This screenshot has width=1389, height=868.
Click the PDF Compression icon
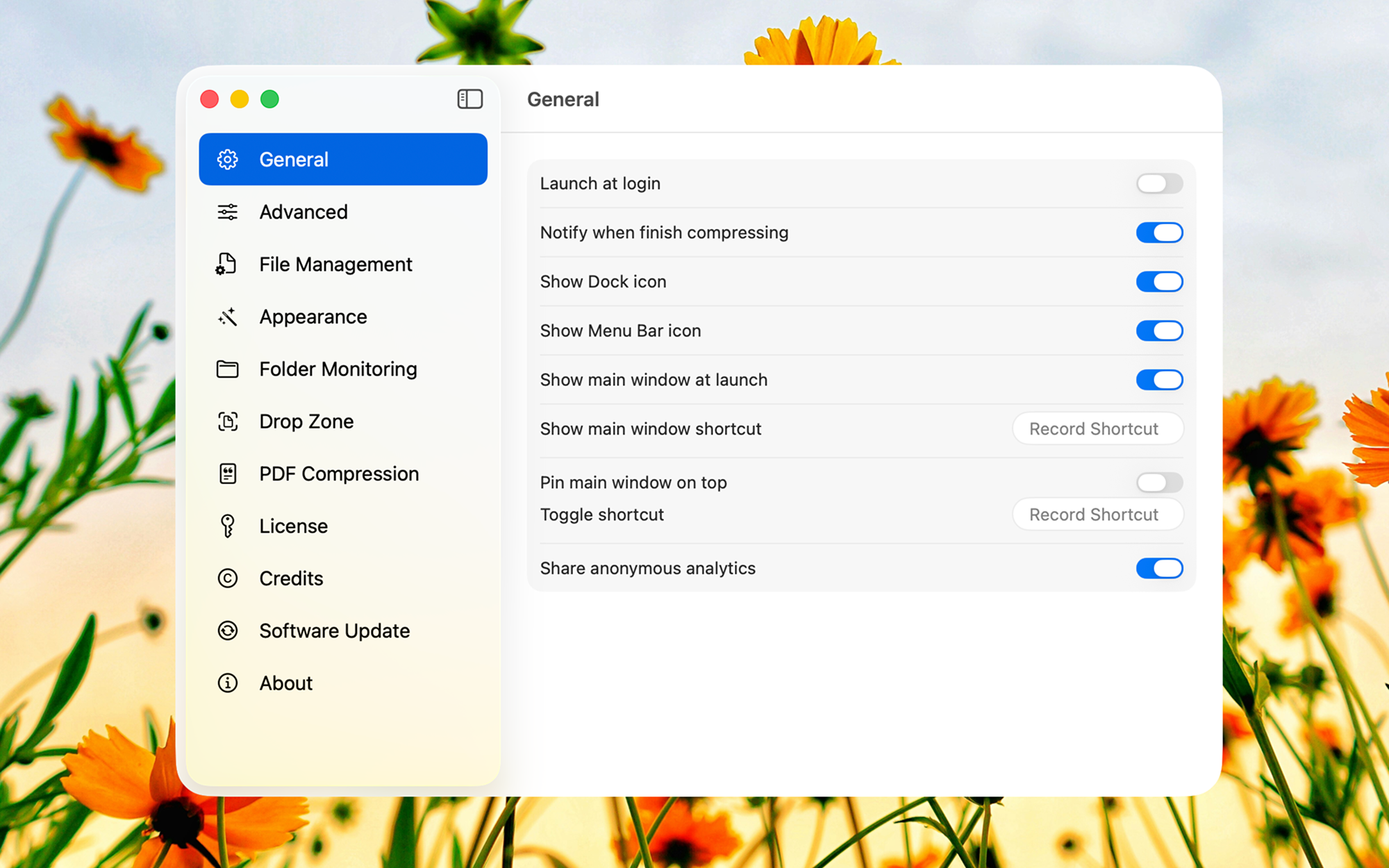pos(227,474)
